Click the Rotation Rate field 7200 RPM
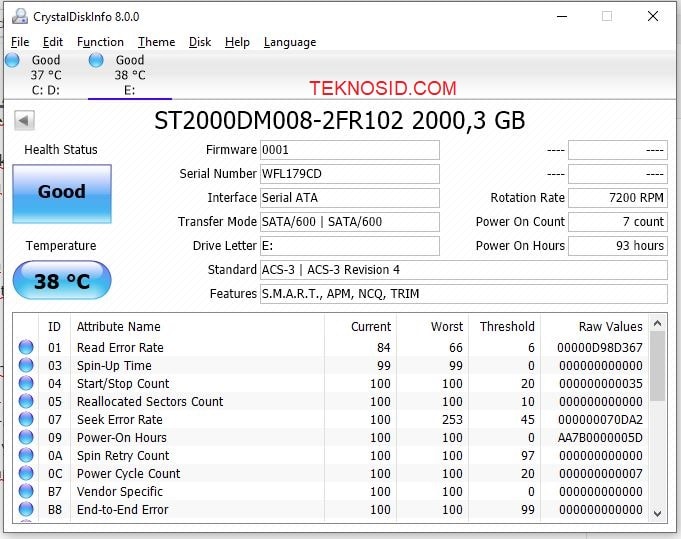 pyautogui.click(x=618, y=198)
